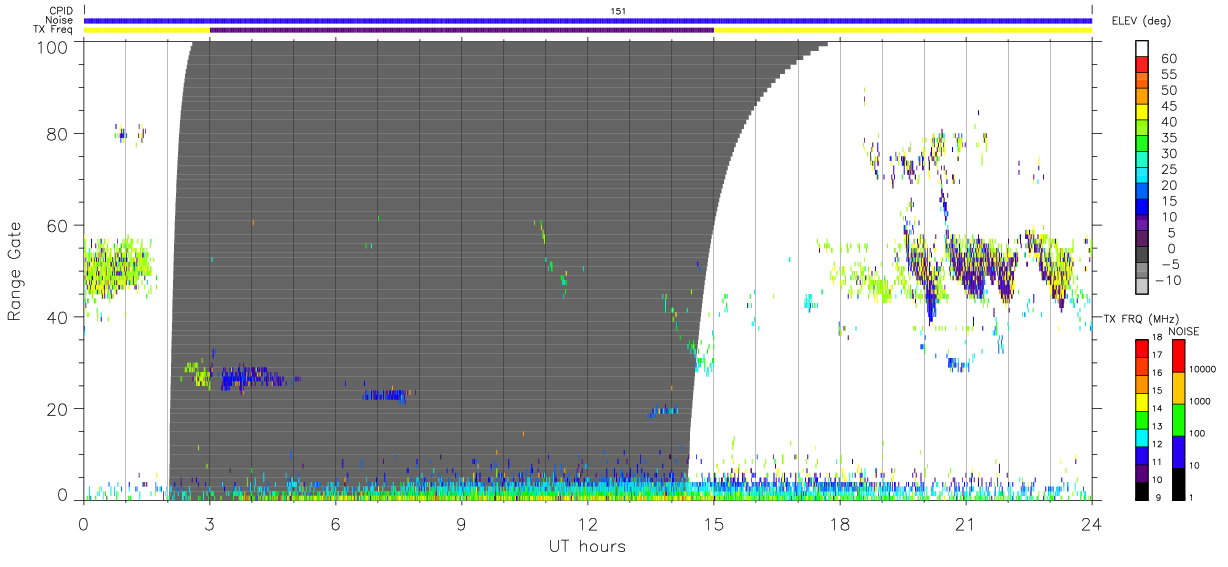Select the purple segment of TX Freq bar
The image size is (1228, 567).
pos(462,30)
